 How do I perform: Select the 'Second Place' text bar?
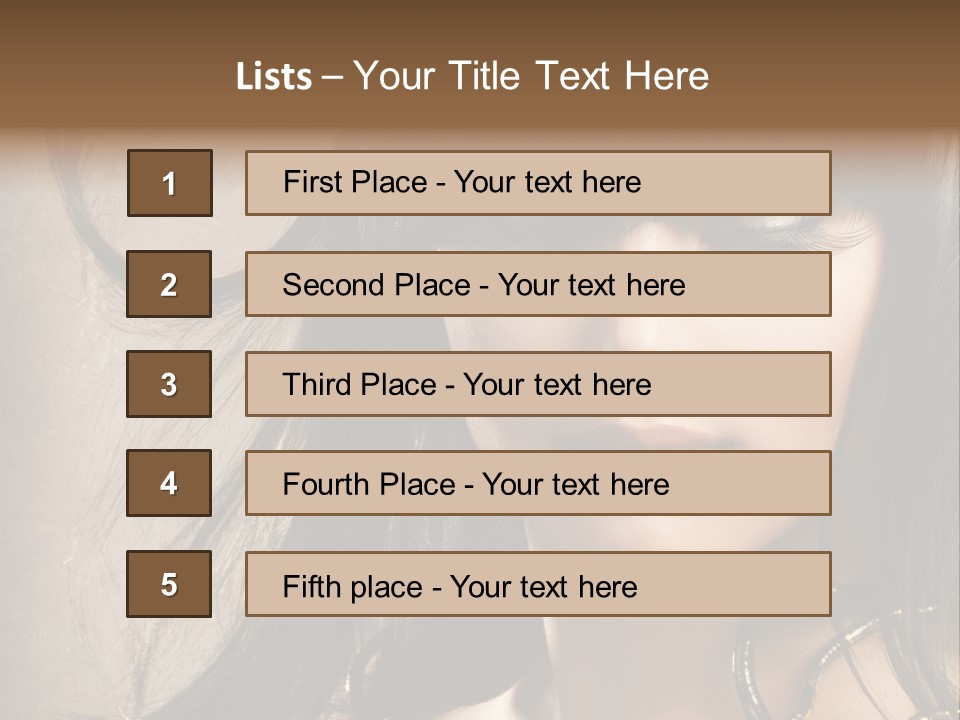538,284
